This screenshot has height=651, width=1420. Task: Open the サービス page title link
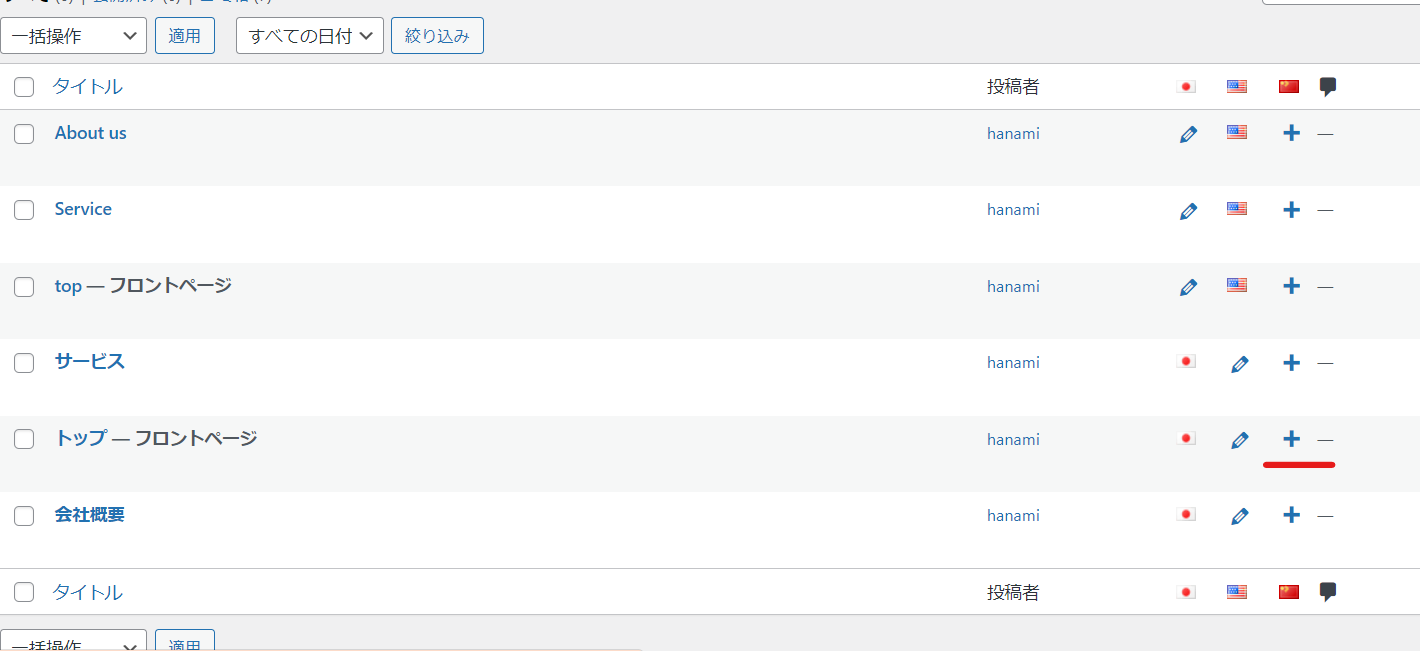point(90,362)
